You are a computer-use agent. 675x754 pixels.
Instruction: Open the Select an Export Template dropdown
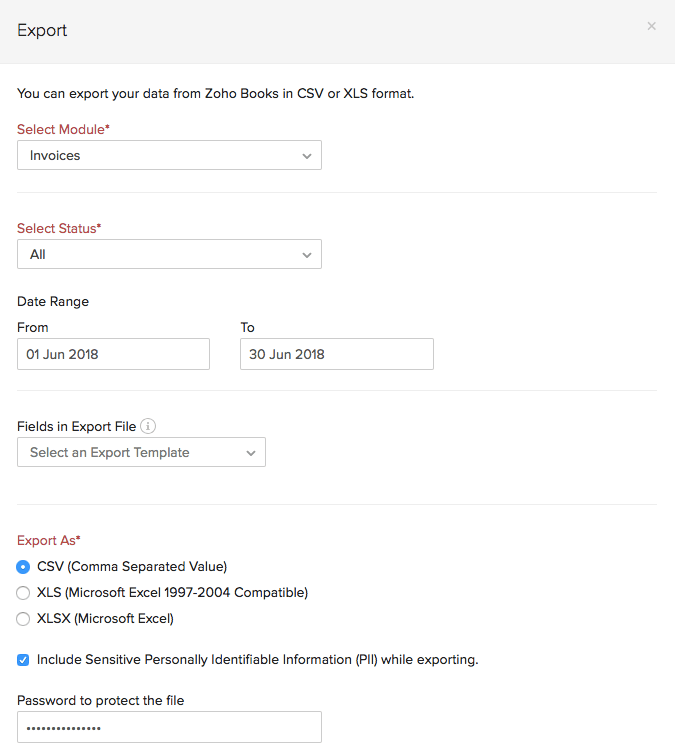click(x=141, y=452)
